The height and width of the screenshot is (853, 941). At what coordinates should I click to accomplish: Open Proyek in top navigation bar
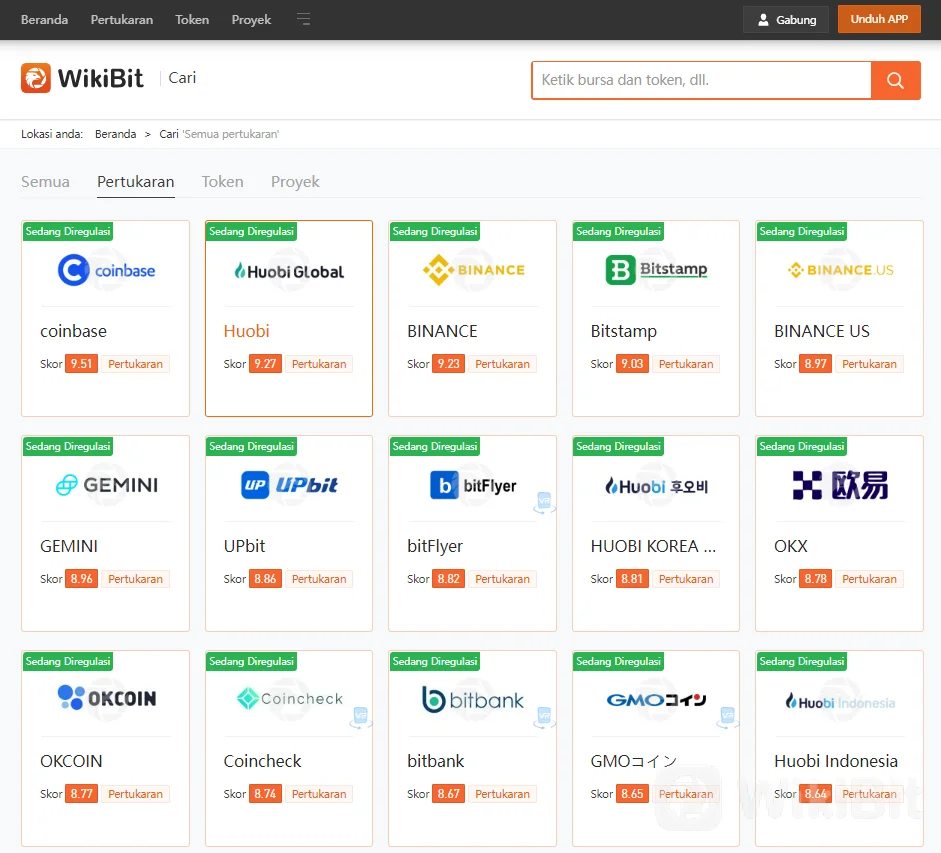tap(251, 20)
